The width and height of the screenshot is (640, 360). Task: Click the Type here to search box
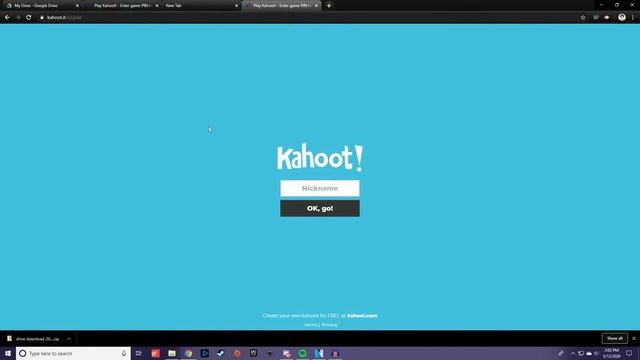[x=73, y=353]
